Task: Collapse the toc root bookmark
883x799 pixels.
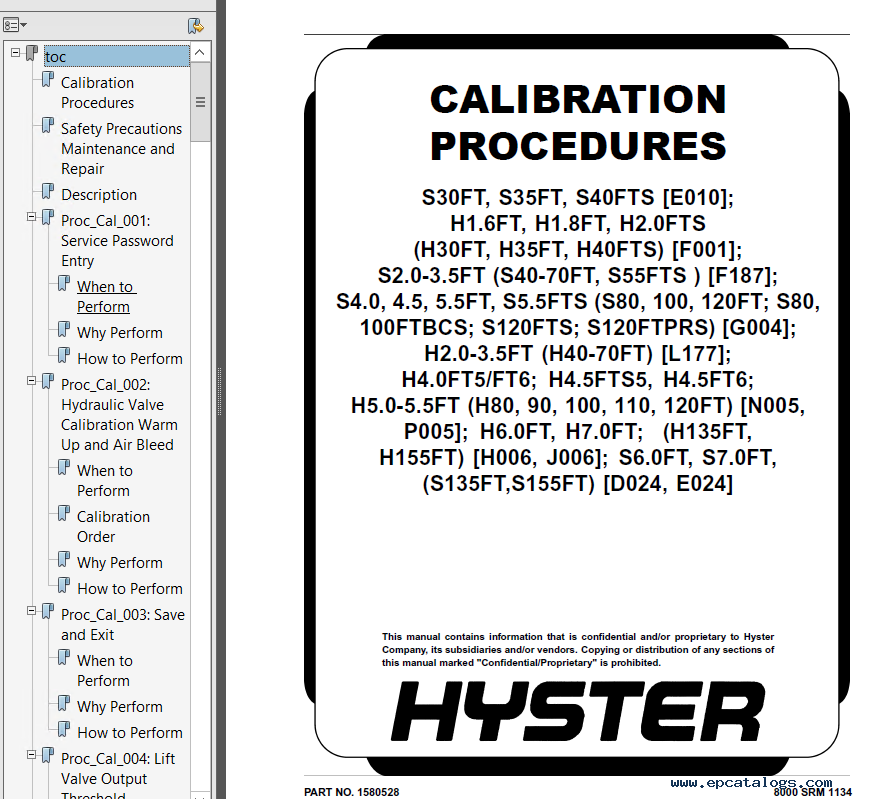Action: pos(16,53)
